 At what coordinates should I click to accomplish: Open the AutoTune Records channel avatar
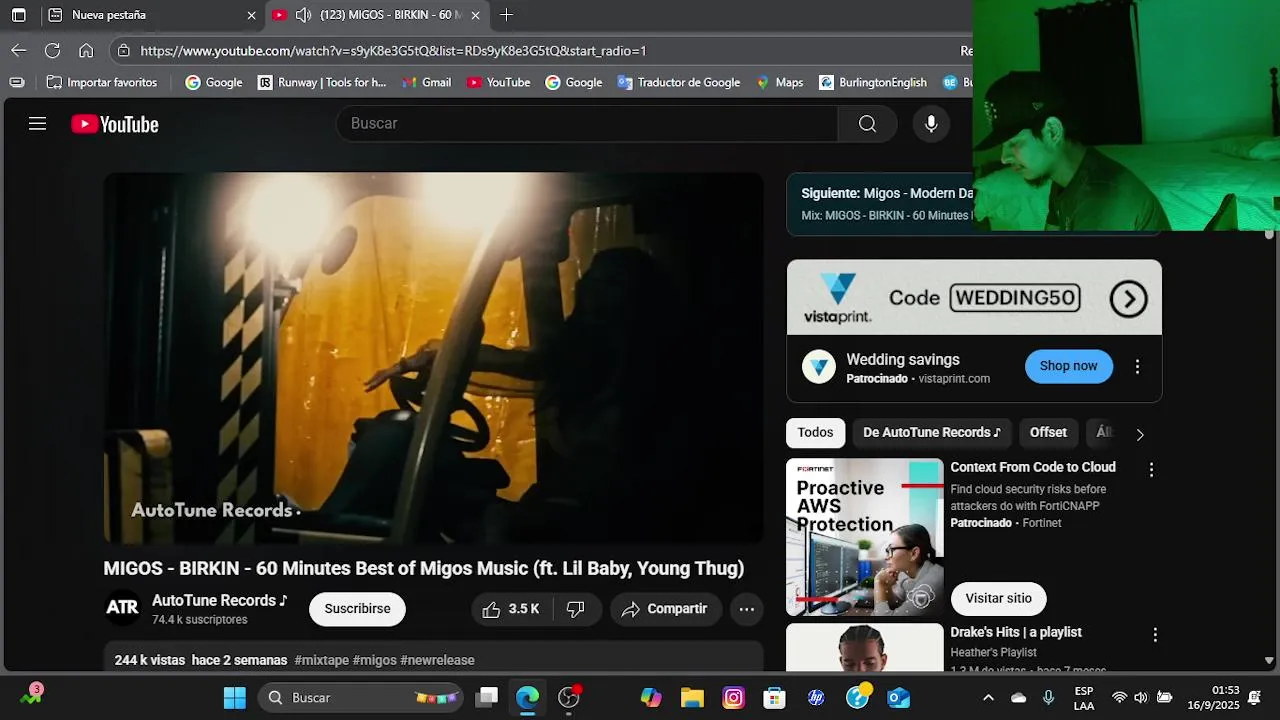122,608
